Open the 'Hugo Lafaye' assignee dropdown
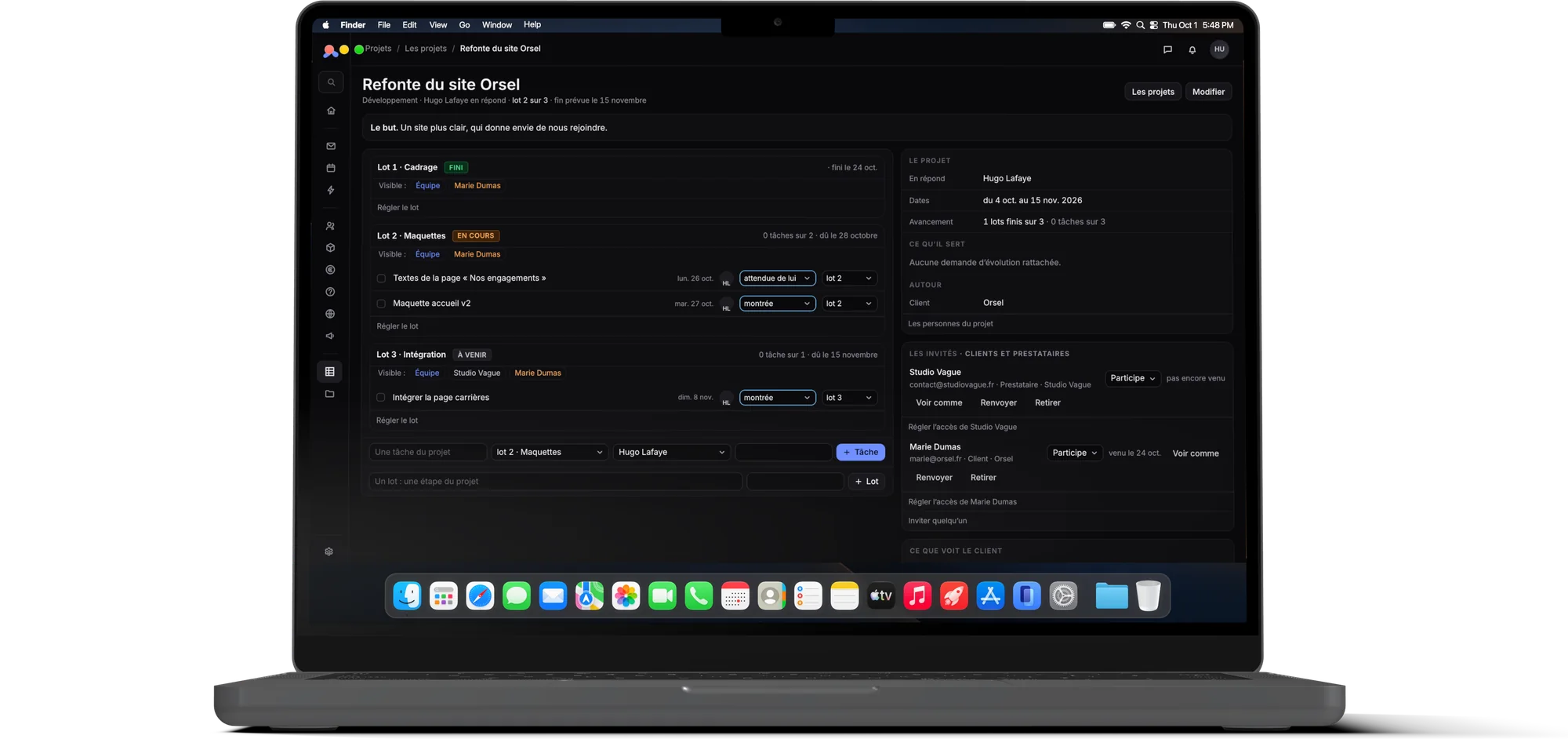Screen dimensions: 1568x739 click(672, 452)
